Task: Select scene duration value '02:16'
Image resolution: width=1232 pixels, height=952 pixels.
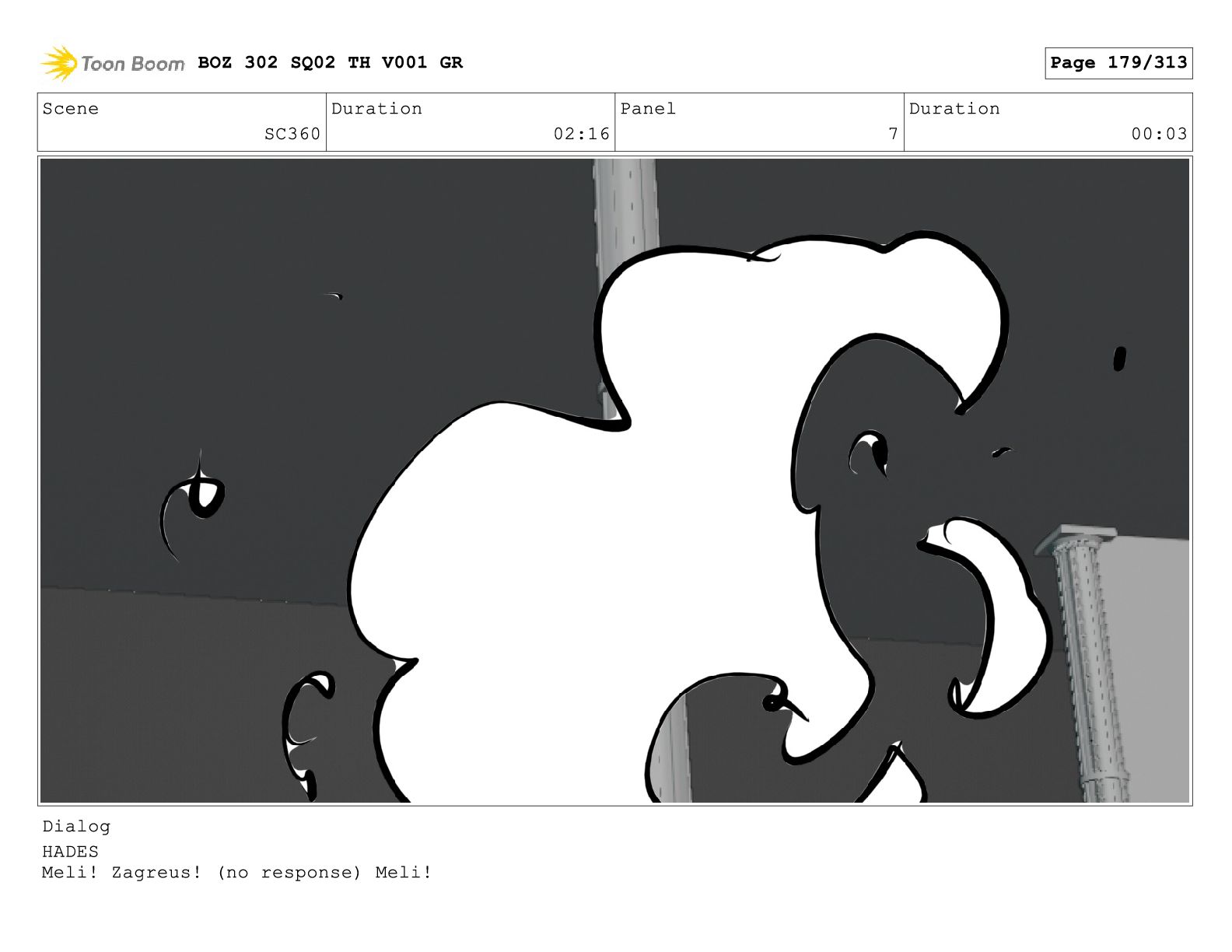Action: 582,134
